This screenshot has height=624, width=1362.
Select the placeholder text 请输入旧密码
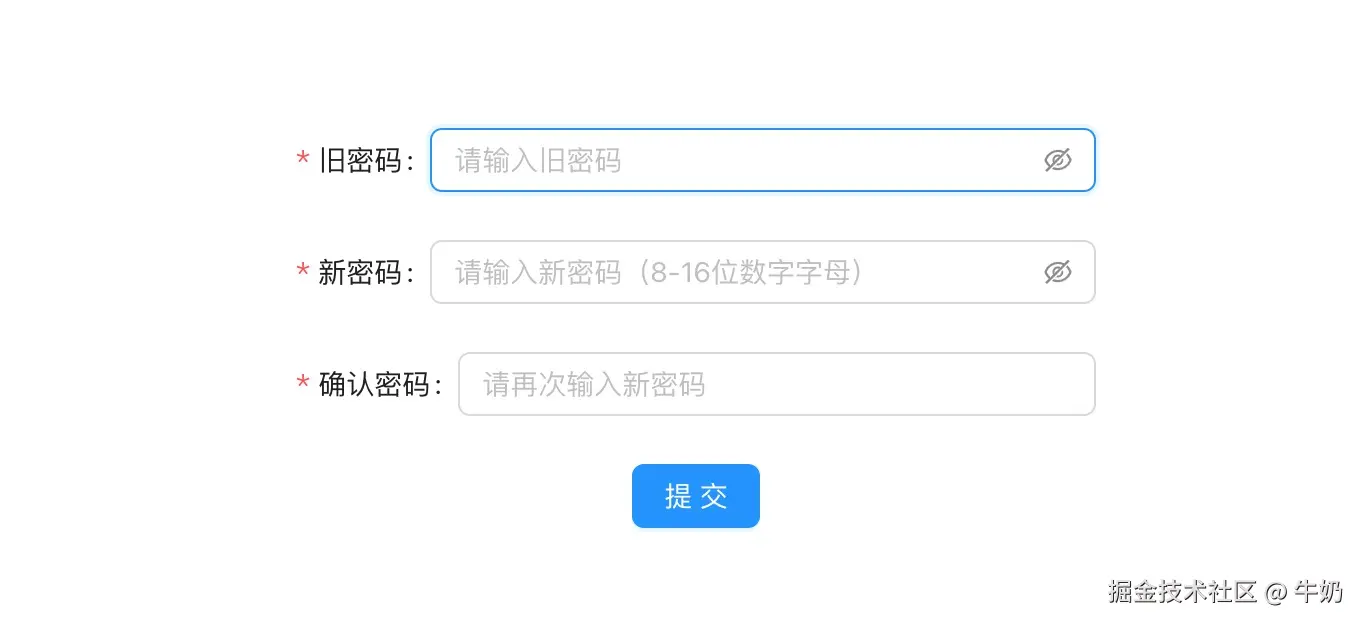536,160
